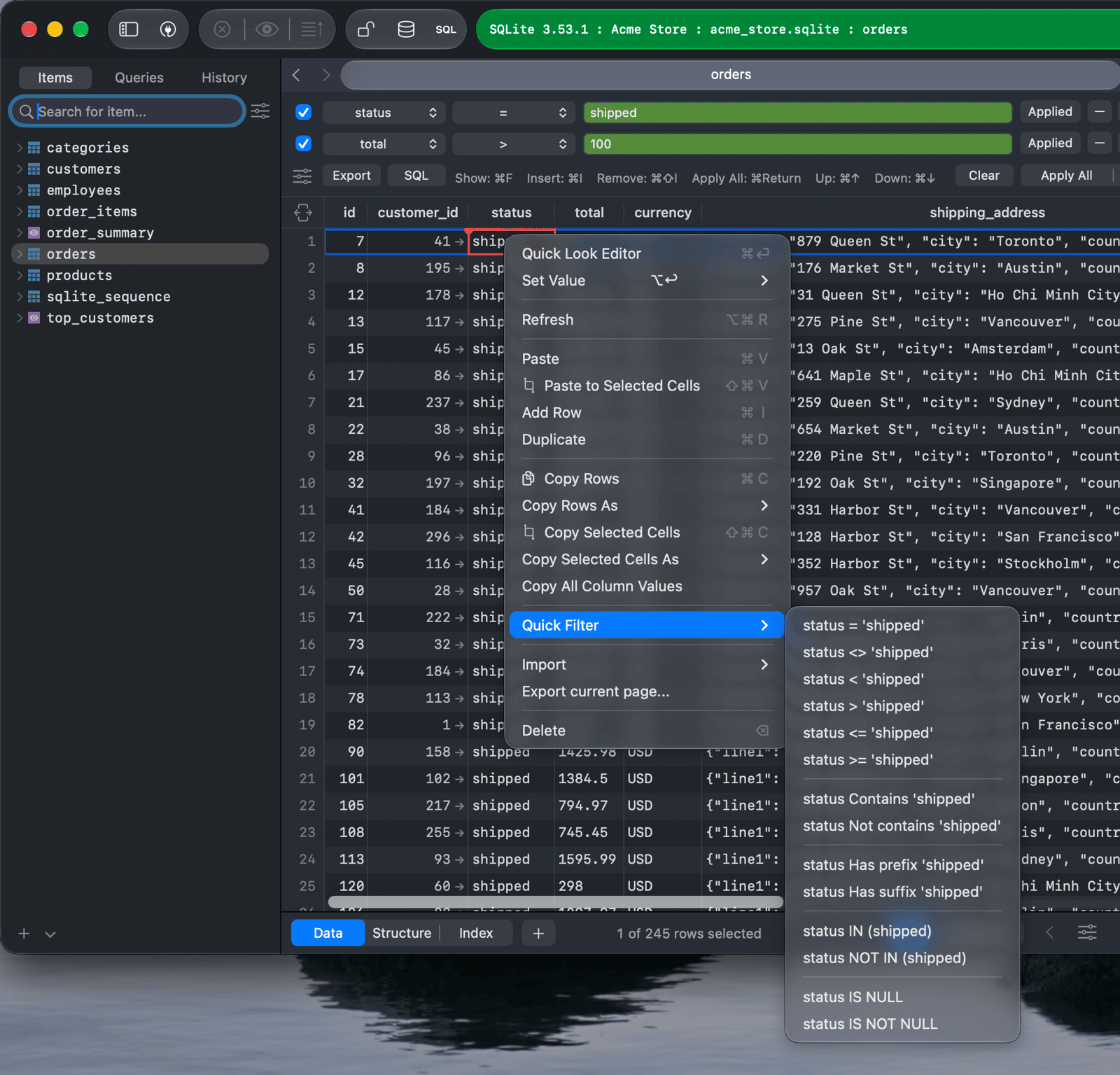The image size is (1120, 1075).
Task: Choose filter status Contains 'shipped'
Action: [902, 799]
